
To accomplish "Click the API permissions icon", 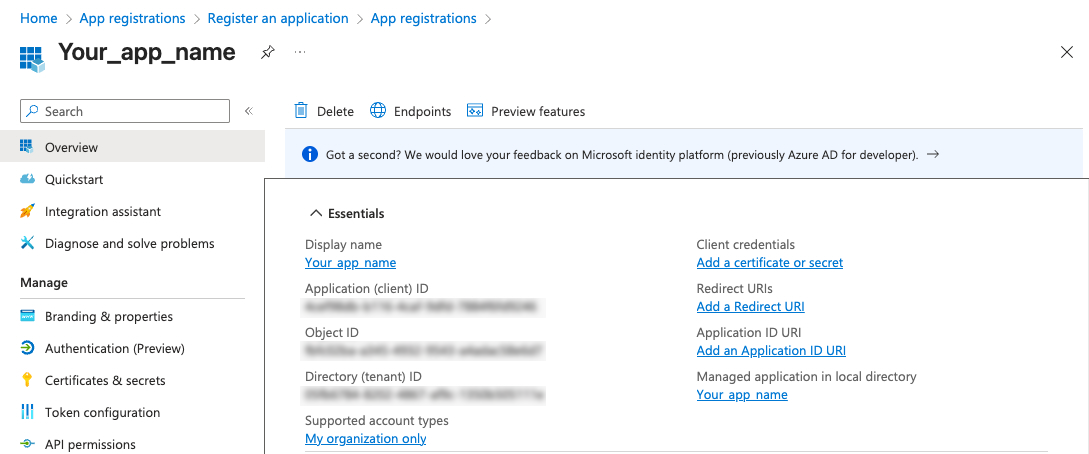I will (27, 444).
